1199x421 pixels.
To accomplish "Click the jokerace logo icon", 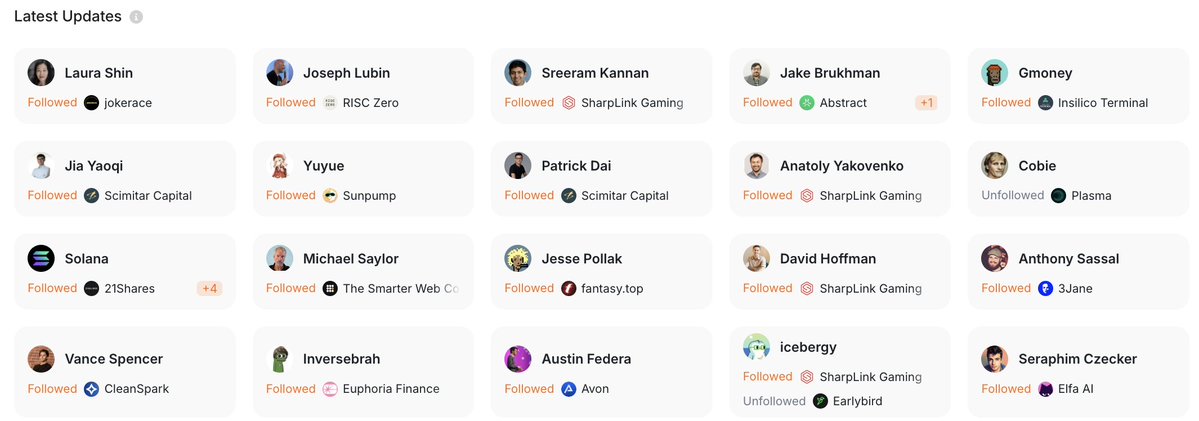I will 92,102.
